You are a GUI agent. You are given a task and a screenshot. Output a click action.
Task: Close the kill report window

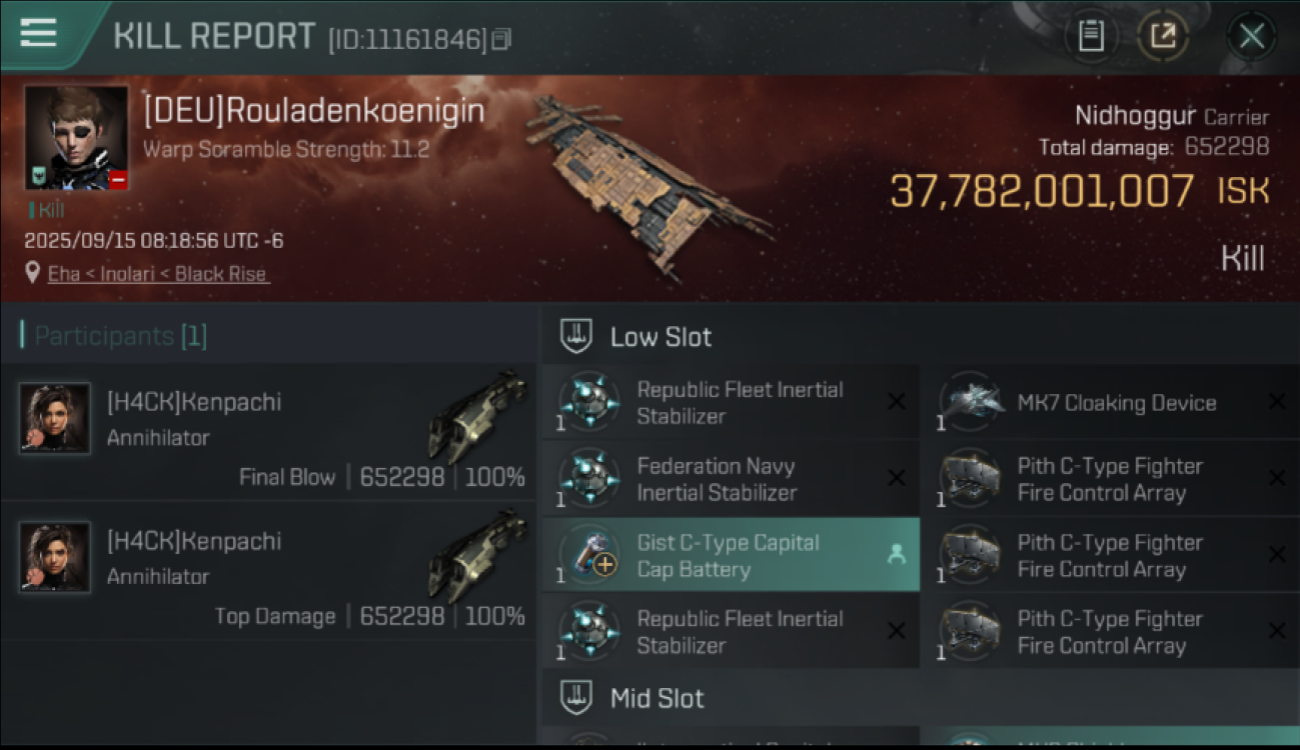1251,37
